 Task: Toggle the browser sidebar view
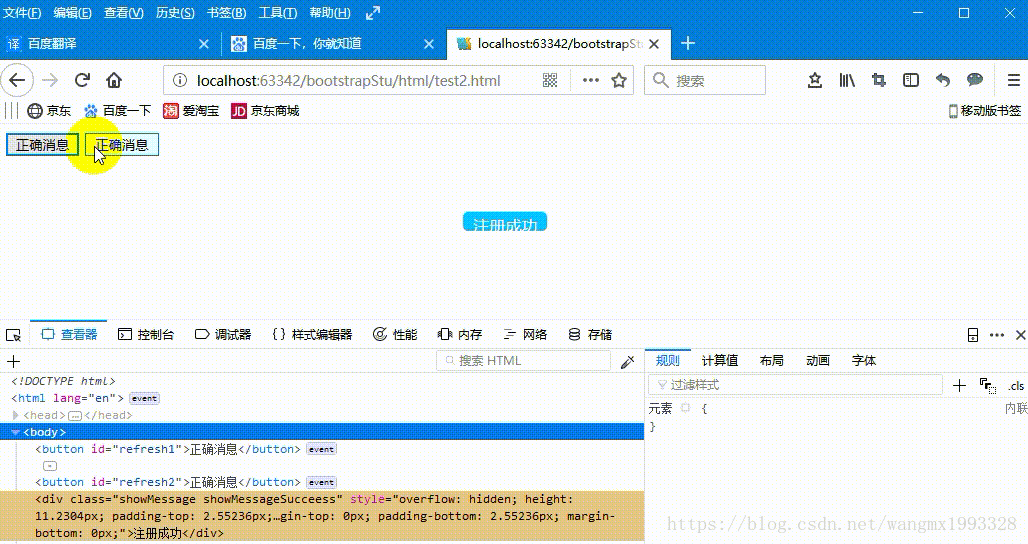911,80
